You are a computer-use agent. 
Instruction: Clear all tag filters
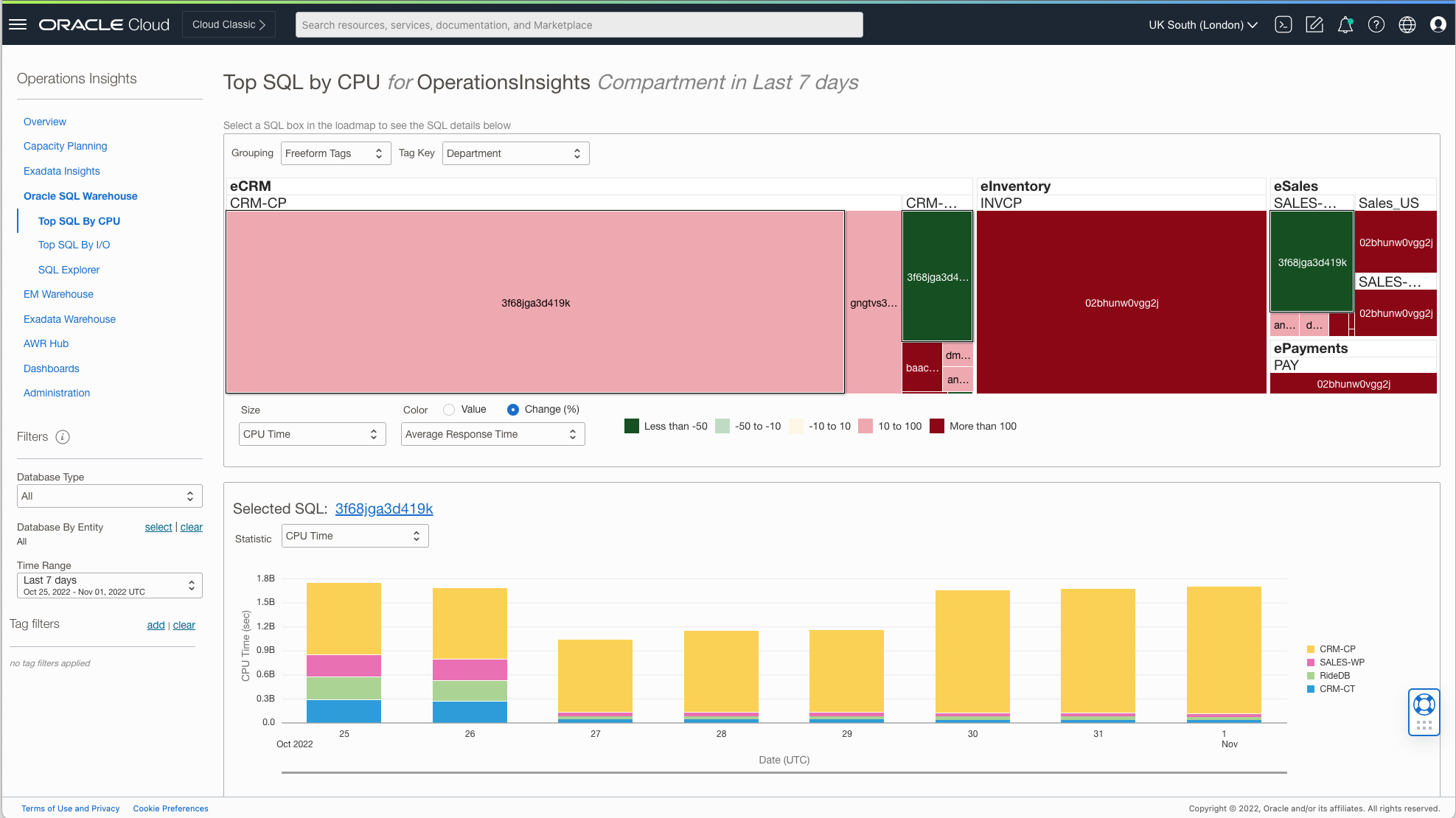(184, 625)
